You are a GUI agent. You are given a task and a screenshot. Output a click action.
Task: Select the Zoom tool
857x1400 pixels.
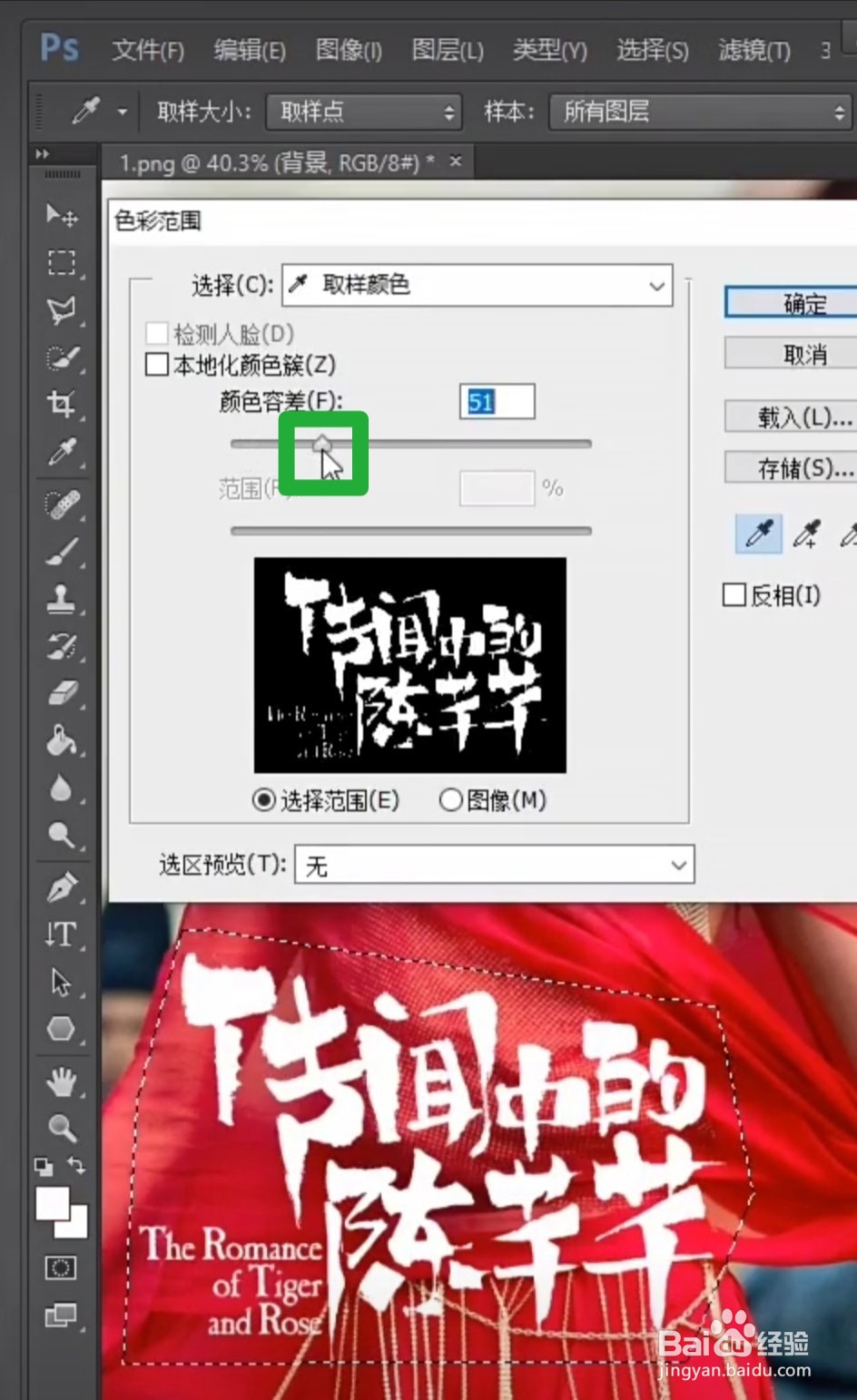[62, 1128]
